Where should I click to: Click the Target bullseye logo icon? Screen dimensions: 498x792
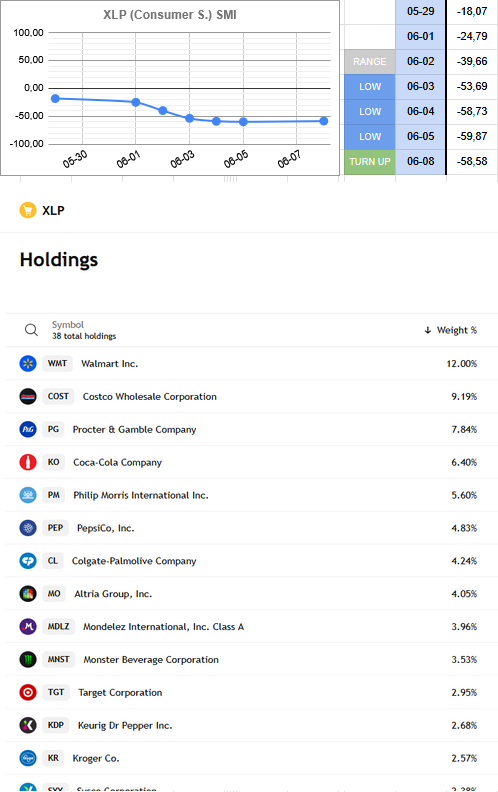pyautogui.click(x=28, y=692)
